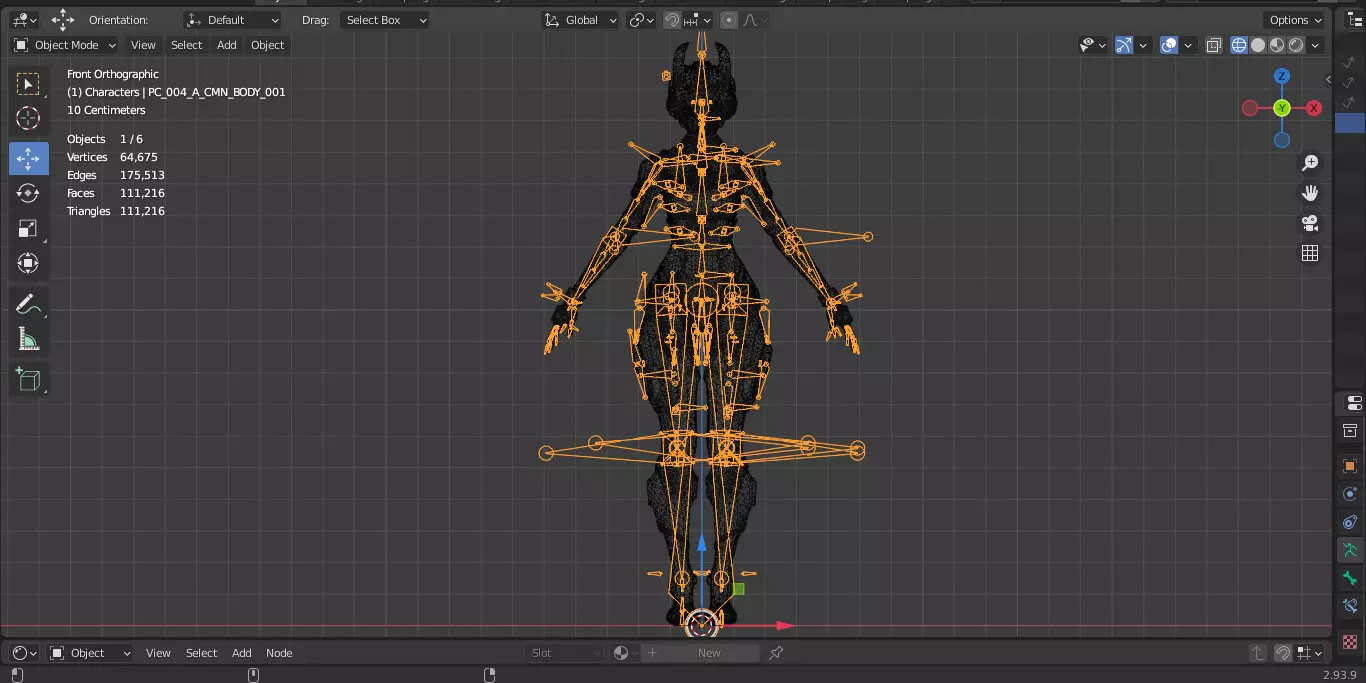Open the Object properties tab
Viewport: 1366px width, 683px height.
pos(1351,466)
